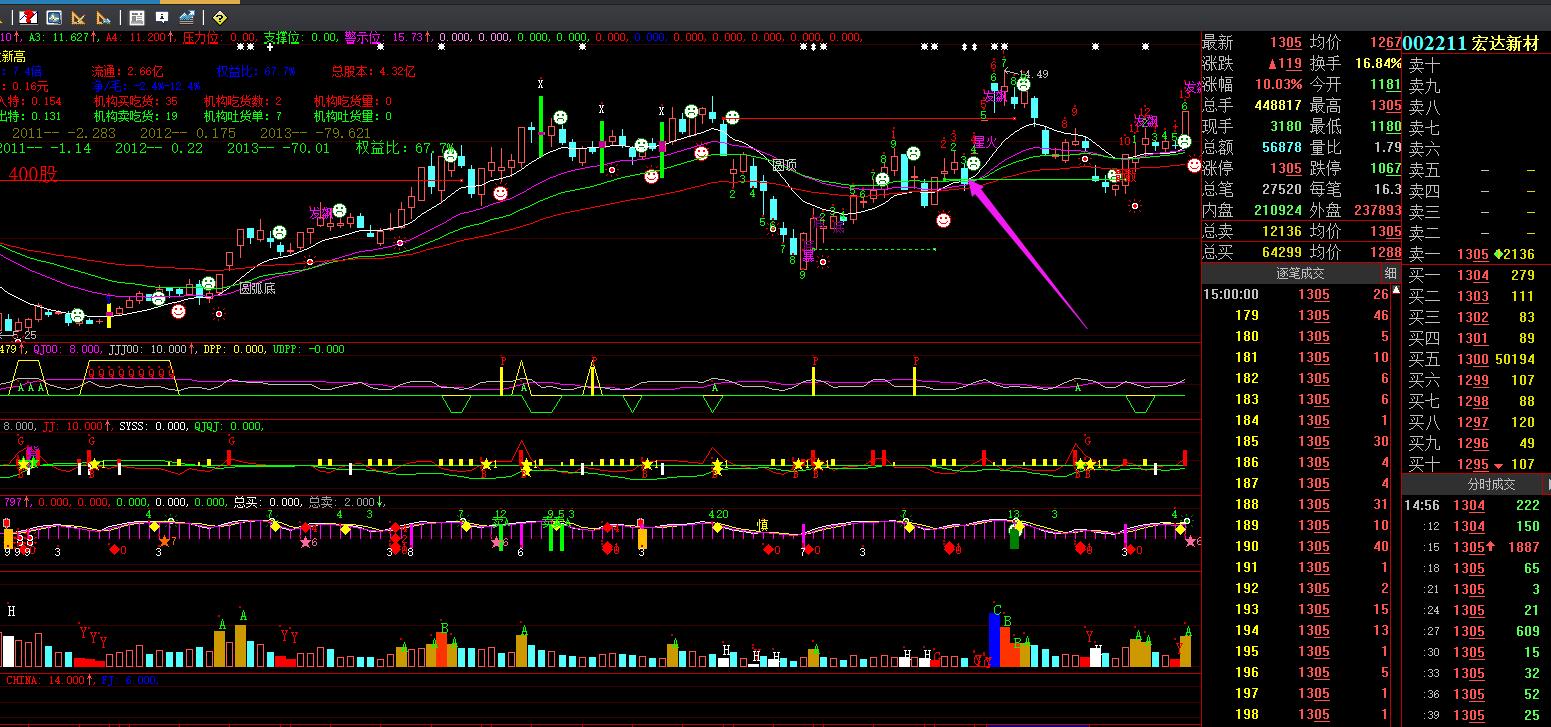The image size is (1551, 727).
Task: Open the blue waveform chart icon in toolbar
Action: pyautogui.click(x=54, y=17)
